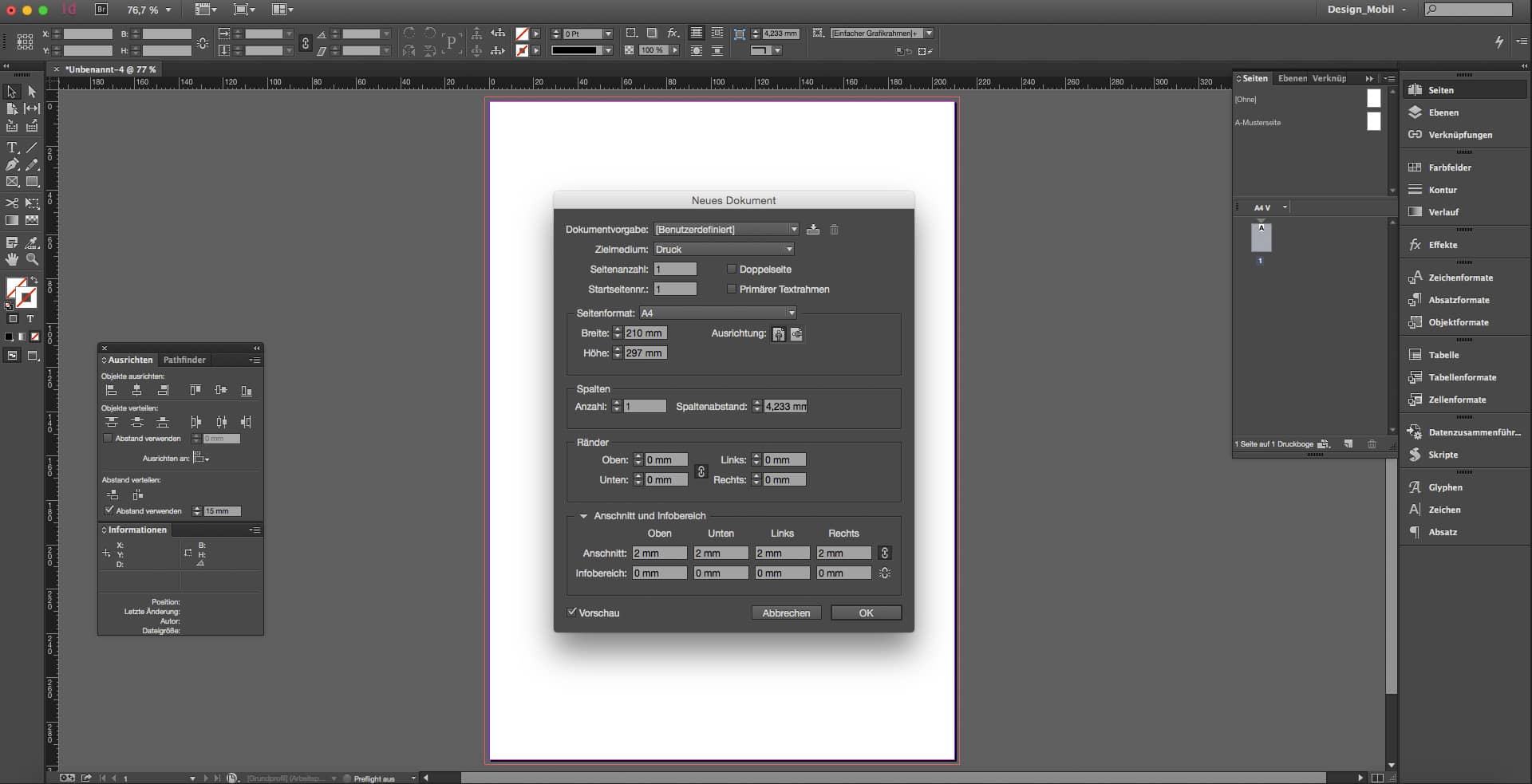Click the Abbrechen button
The image size is (1532, 784).
786,613
